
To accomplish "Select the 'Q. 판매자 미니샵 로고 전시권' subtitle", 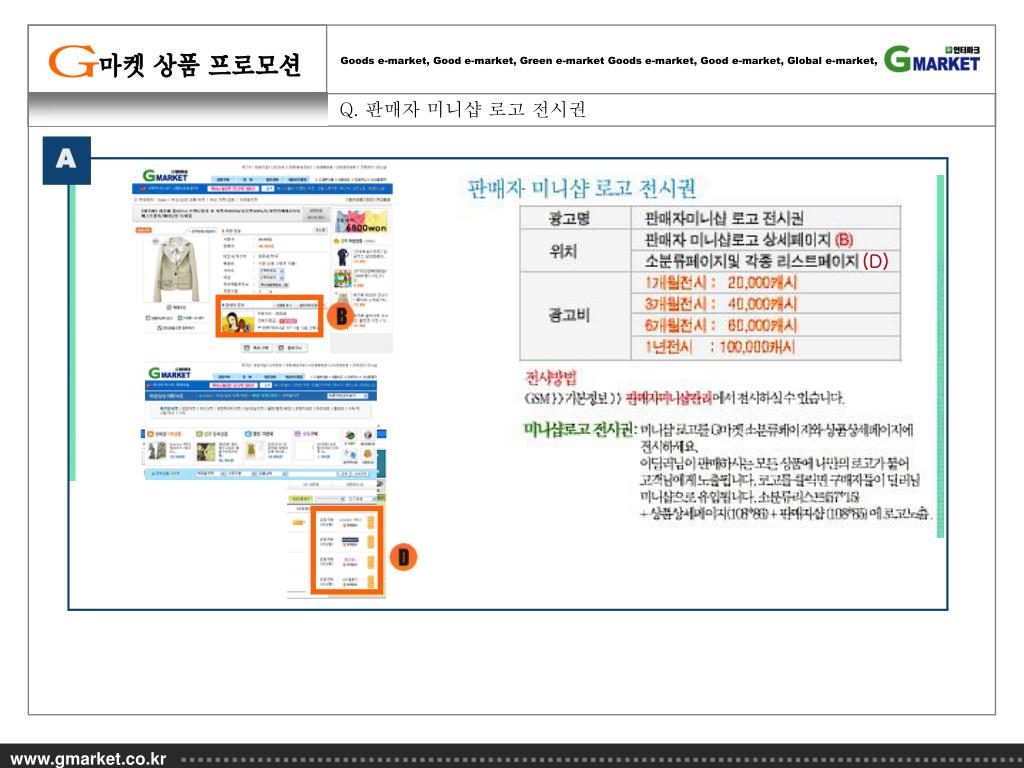I will pyautogui.click(x=462, y=109).
